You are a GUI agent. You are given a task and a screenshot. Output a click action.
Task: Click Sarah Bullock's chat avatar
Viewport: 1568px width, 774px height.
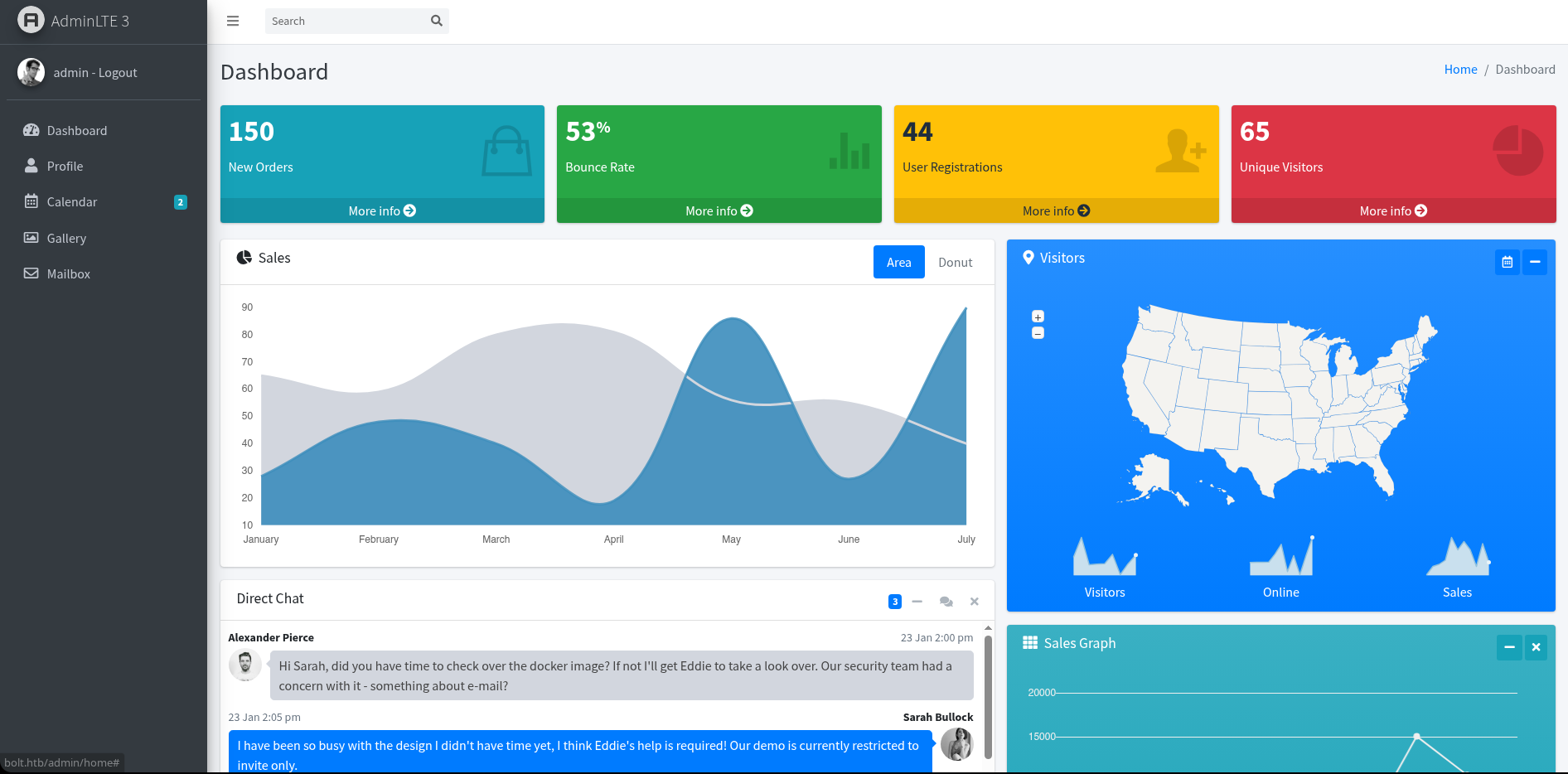[x=957, y=744]
